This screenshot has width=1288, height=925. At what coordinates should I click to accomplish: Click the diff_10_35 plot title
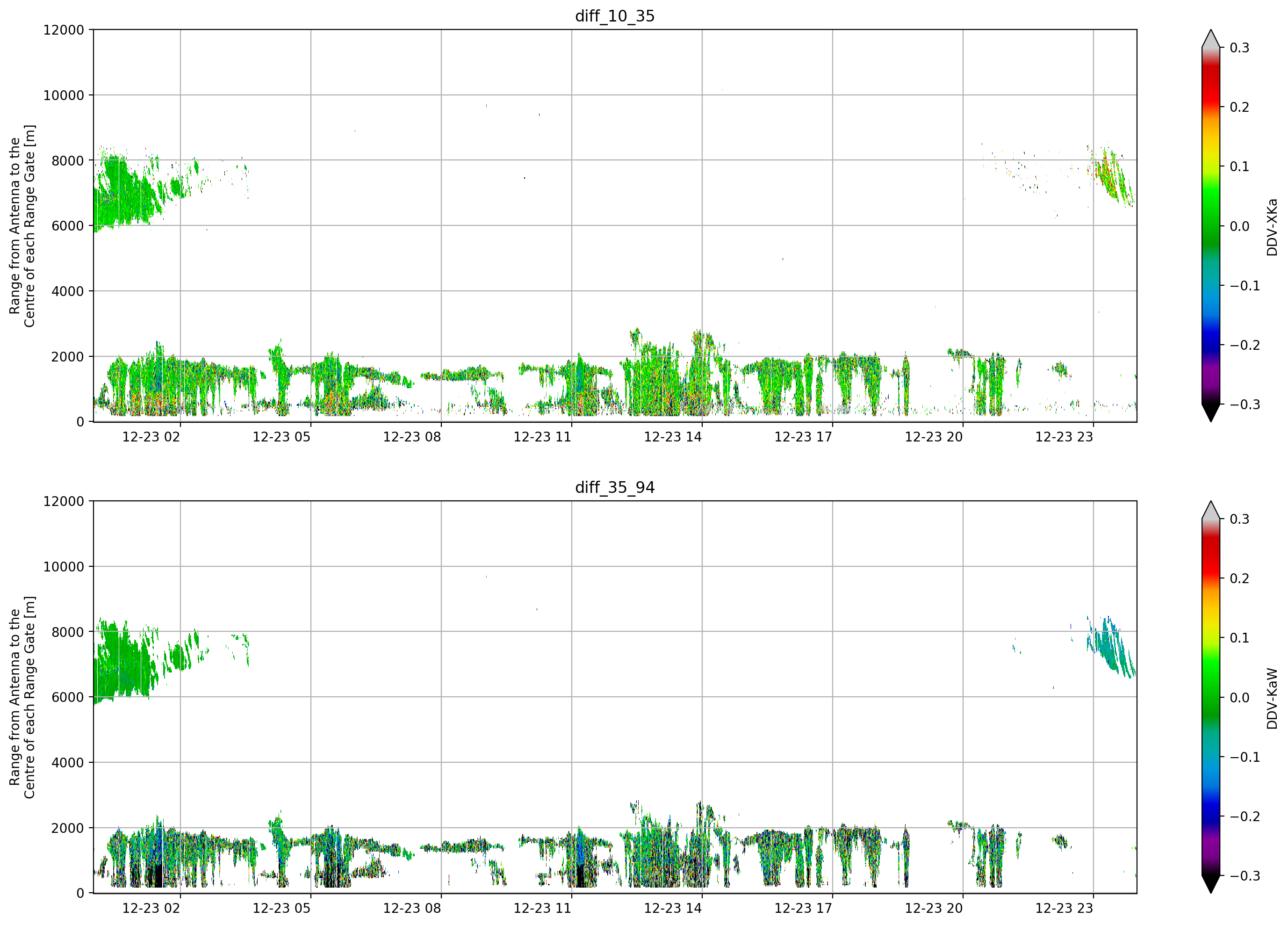click(615, 16)
